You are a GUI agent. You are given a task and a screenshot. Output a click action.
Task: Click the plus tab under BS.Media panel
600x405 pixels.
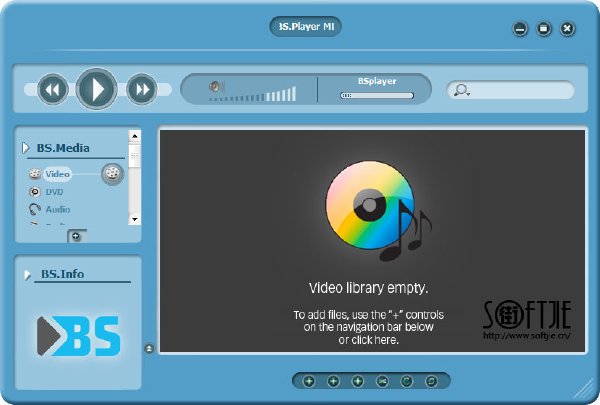coord(77,236)
